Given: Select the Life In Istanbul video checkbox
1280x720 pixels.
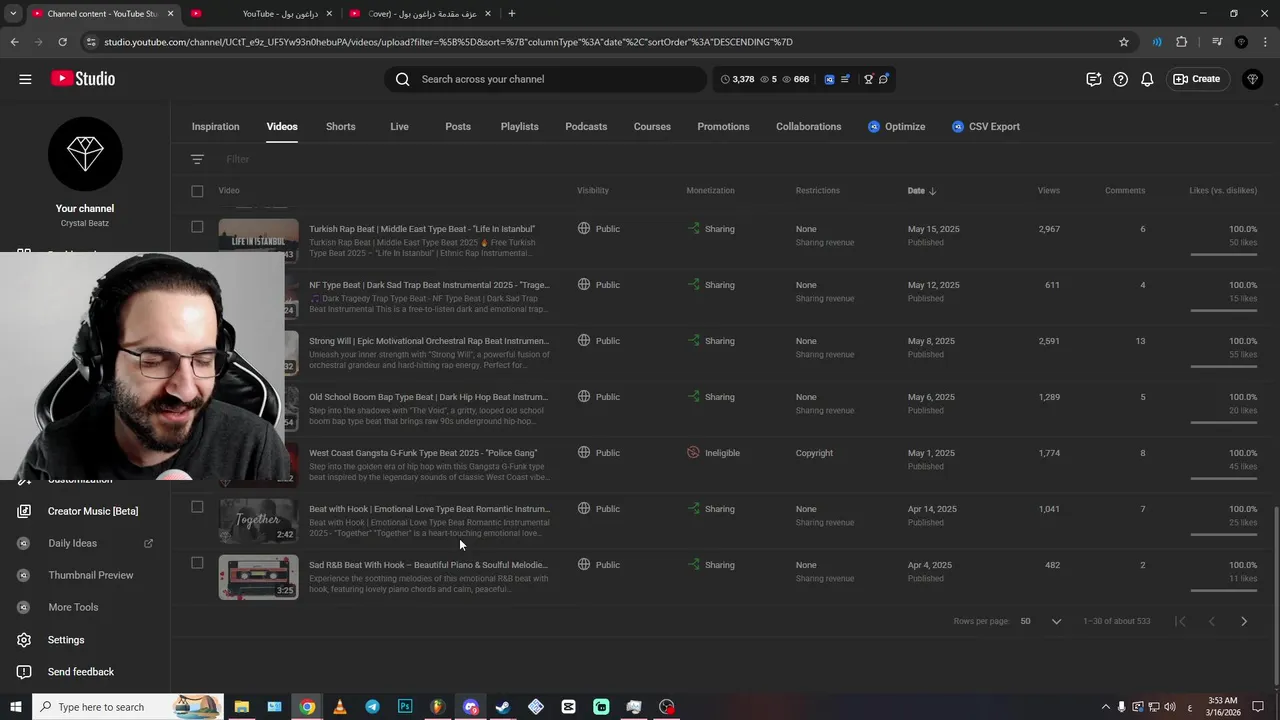Looking at the screenshot, I should [x=197, y=227].
